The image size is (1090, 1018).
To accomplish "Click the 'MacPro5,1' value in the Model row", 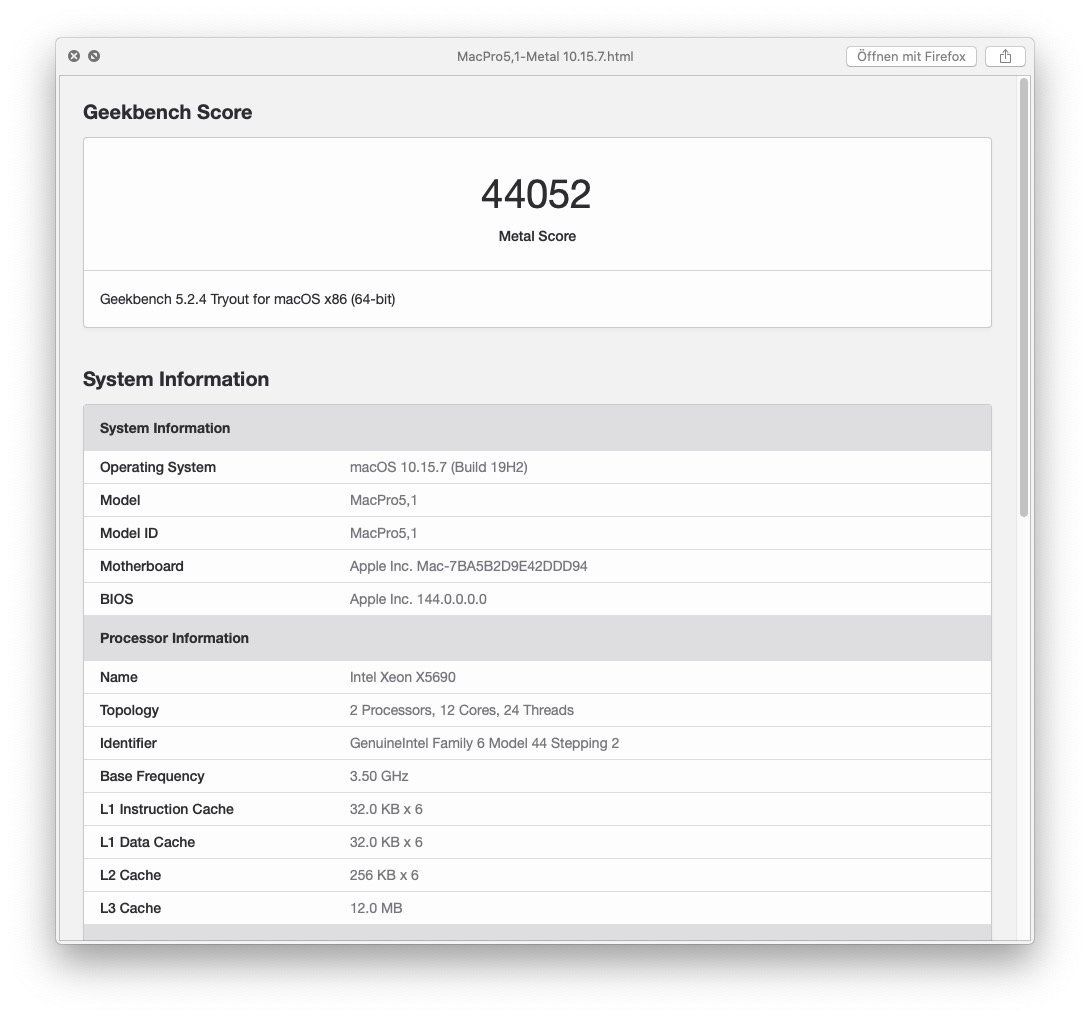I will [384, 500].
